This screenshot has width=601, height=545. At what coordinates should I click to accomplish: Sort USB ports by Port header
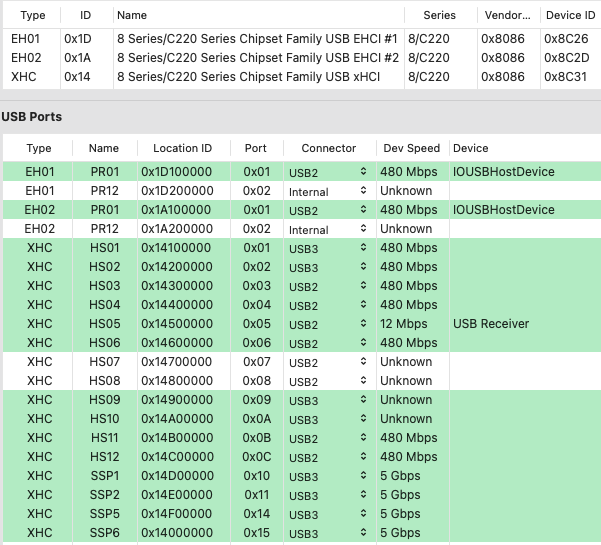coord(256,148)
